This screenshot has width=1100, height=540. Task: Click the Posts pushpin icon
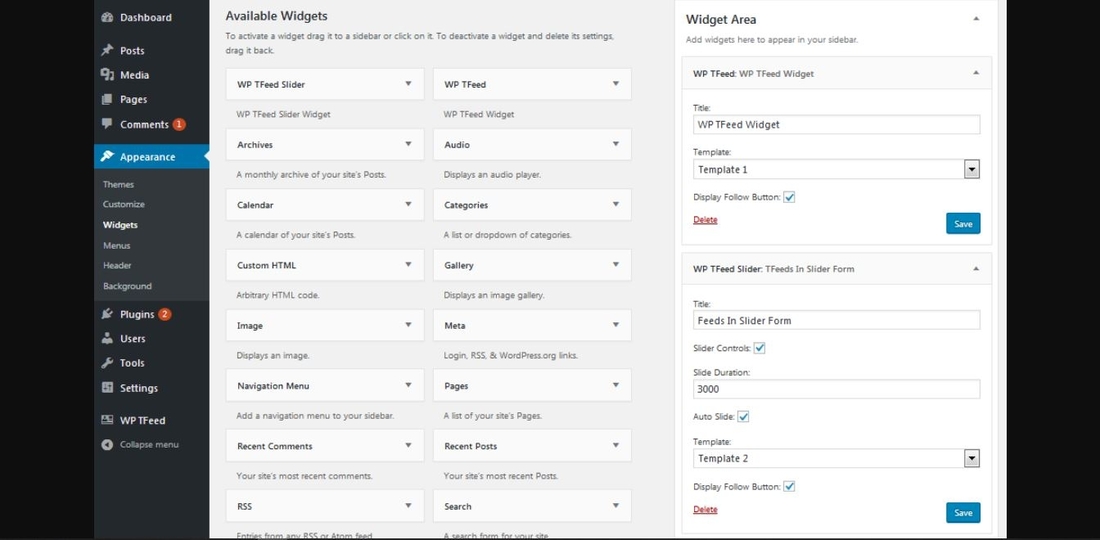[x=108, y=50]
